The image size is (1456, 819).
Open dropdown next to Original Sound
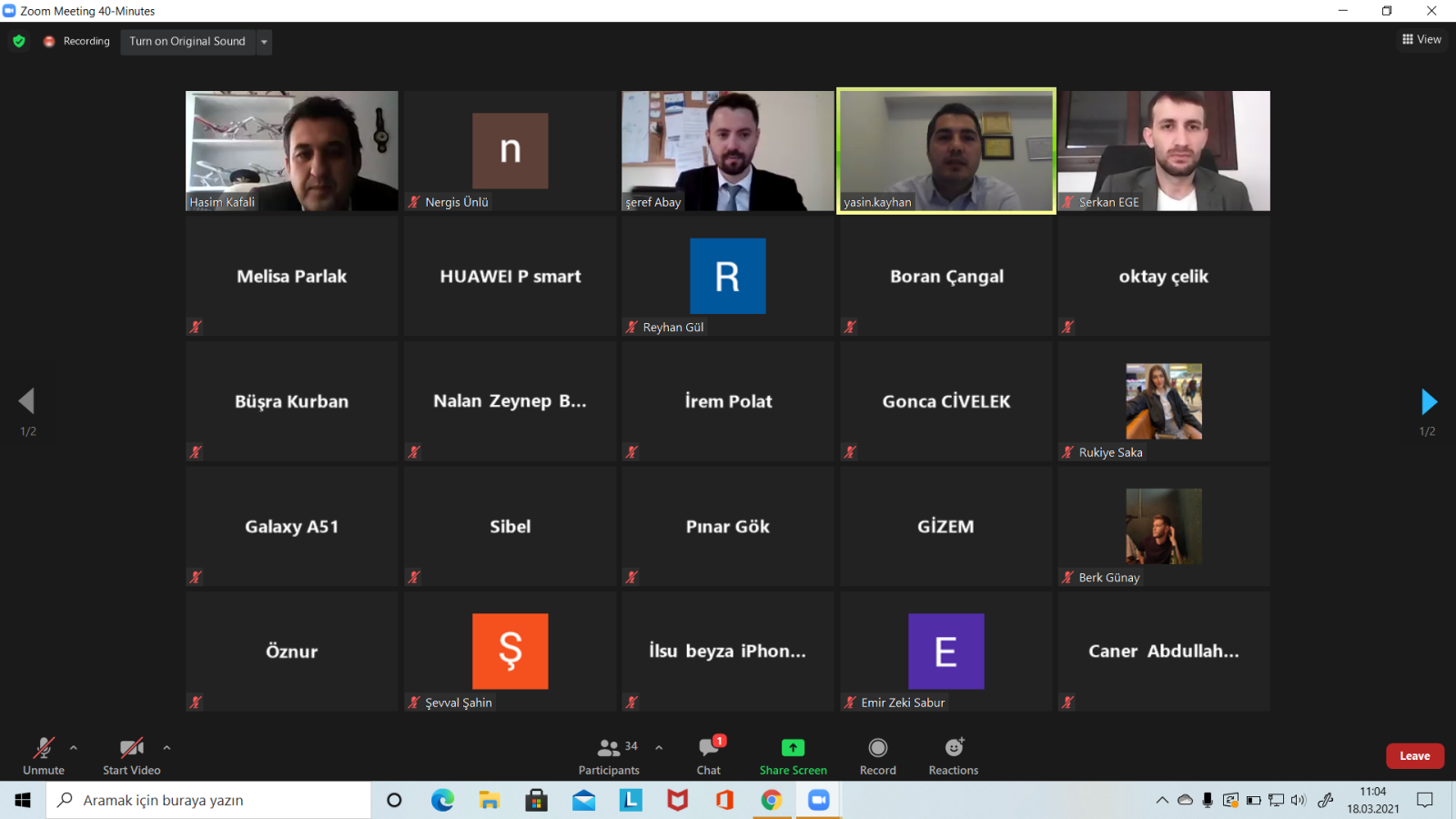pyautogui.click(x=264, y=41)
